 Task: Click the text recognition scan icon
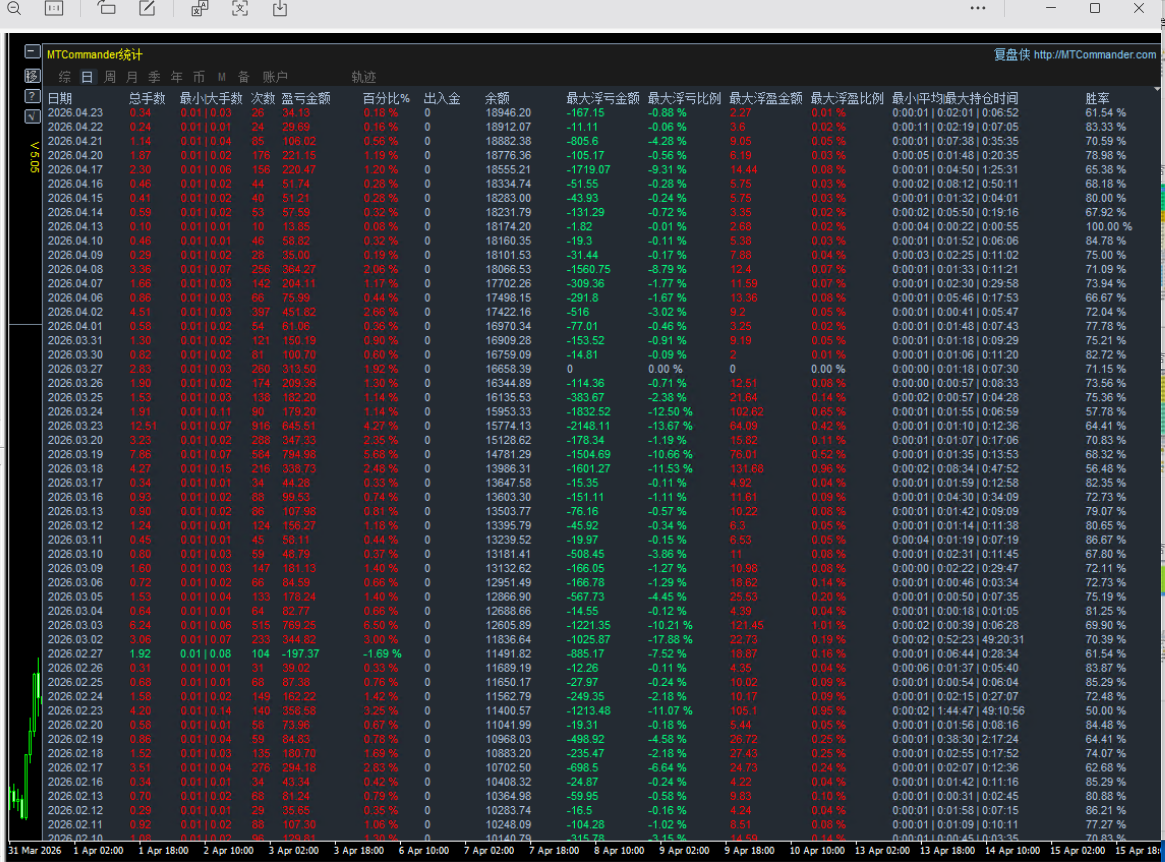(239, 8)
